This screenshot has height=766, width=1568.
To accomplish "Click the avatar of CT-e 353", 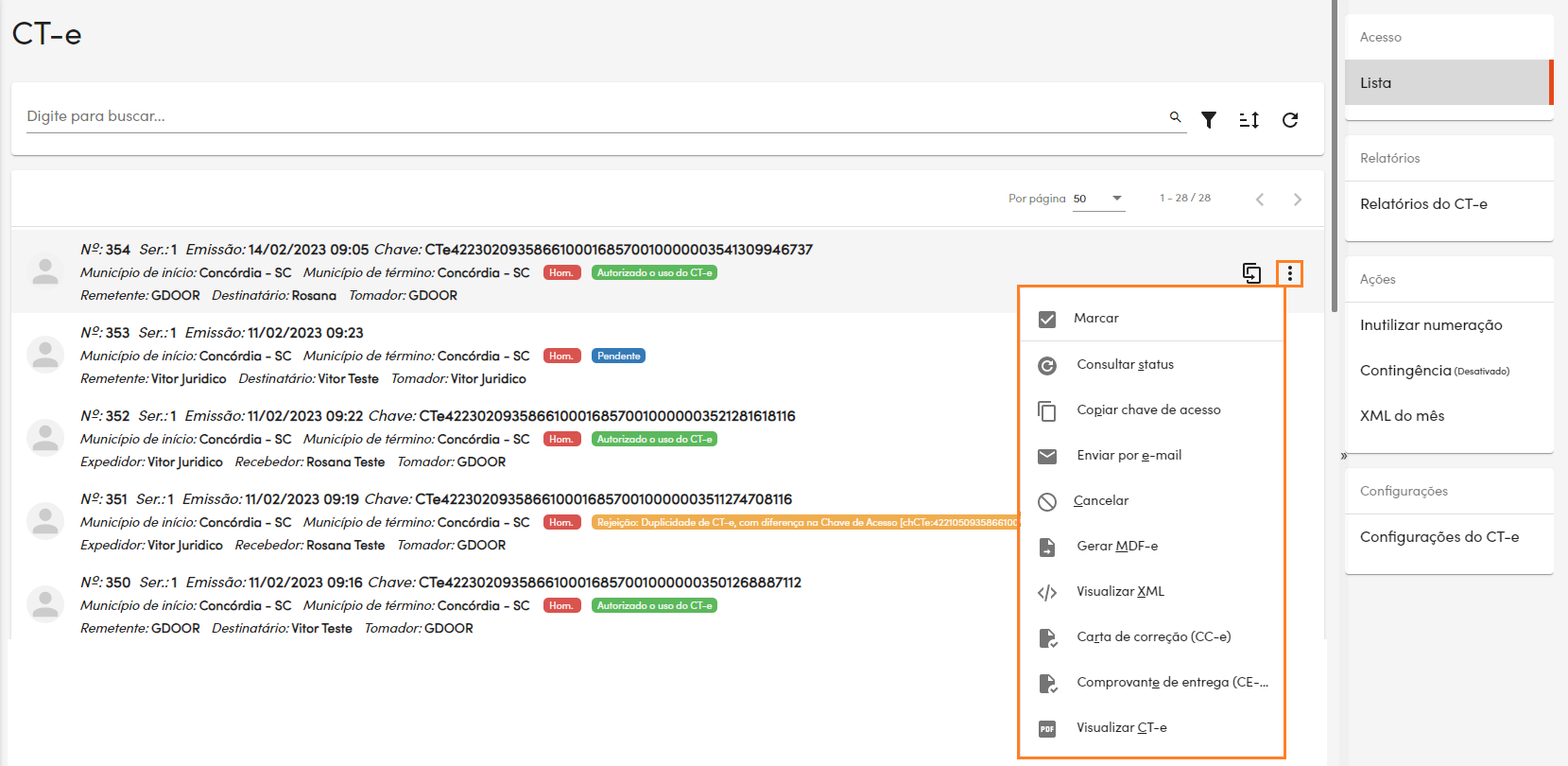I will [45, 356].
